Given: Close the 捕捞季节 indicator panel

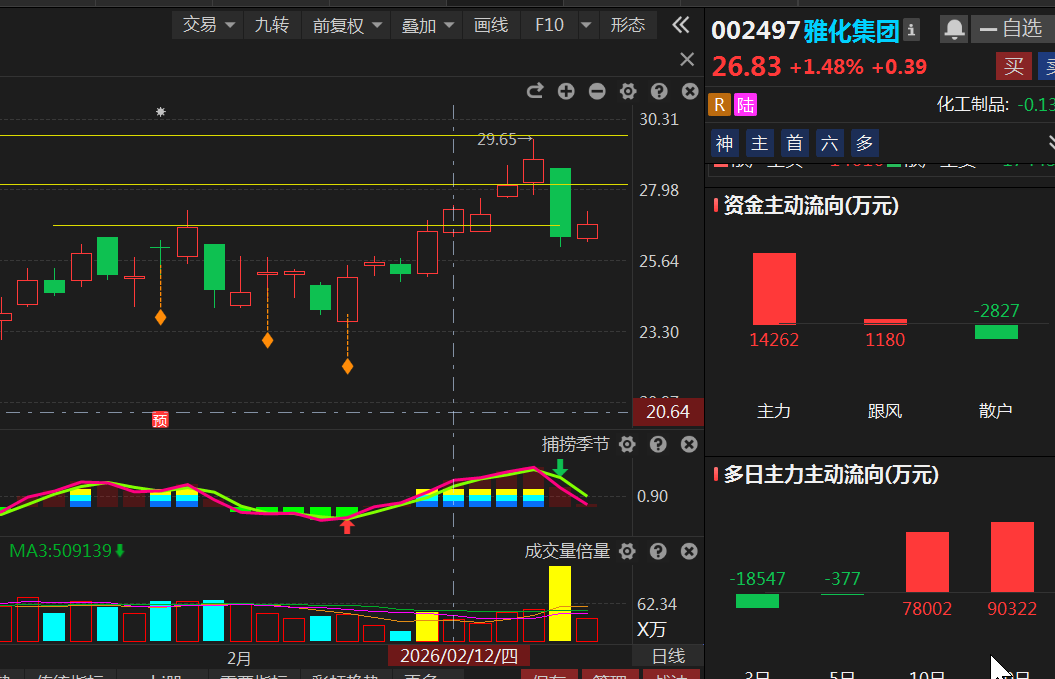Looking at the screenshot, I should pos(689,444).
